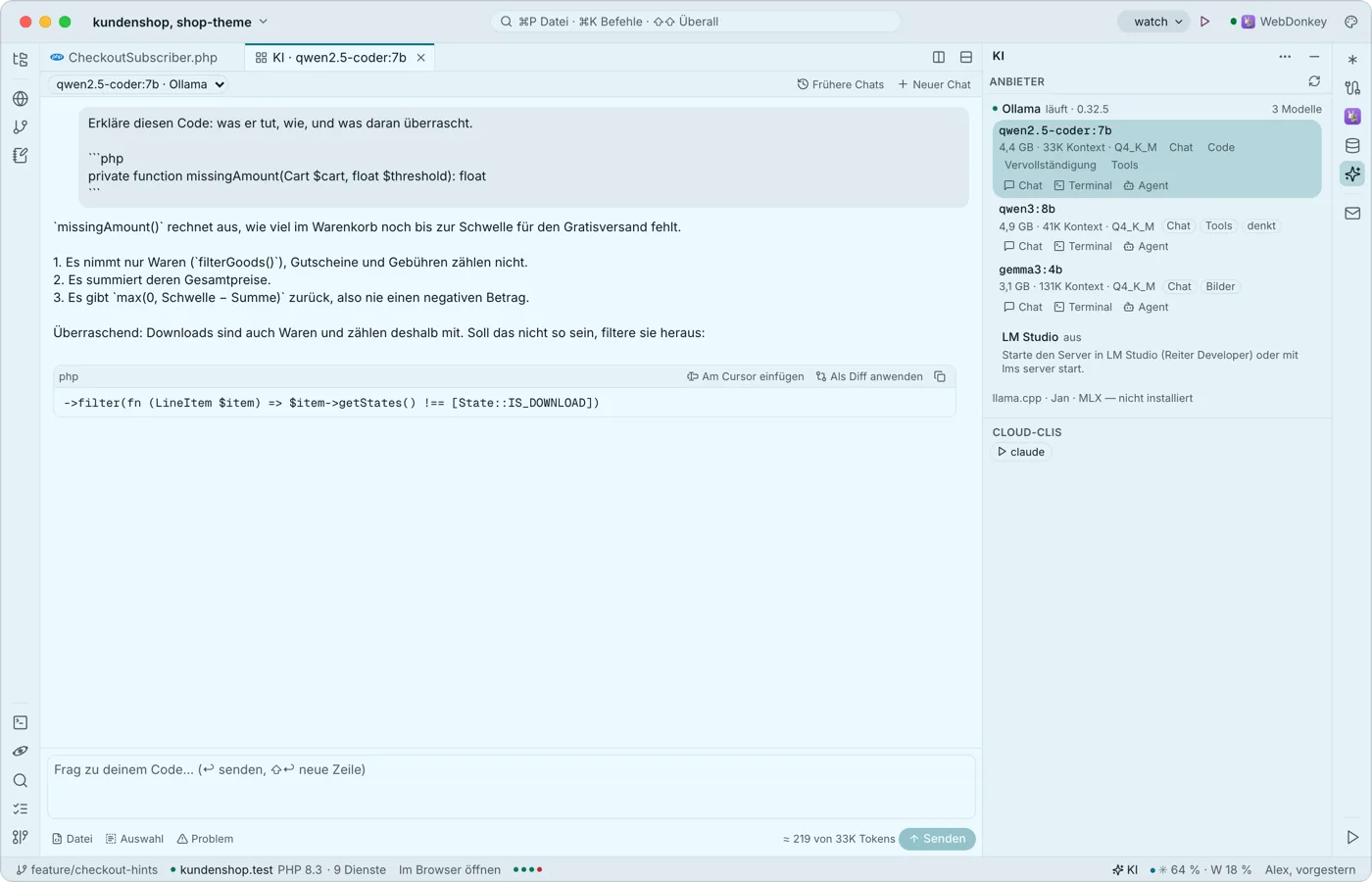Open the project file tree sidebar icon
1372x882 pixels.
(21, 60)
